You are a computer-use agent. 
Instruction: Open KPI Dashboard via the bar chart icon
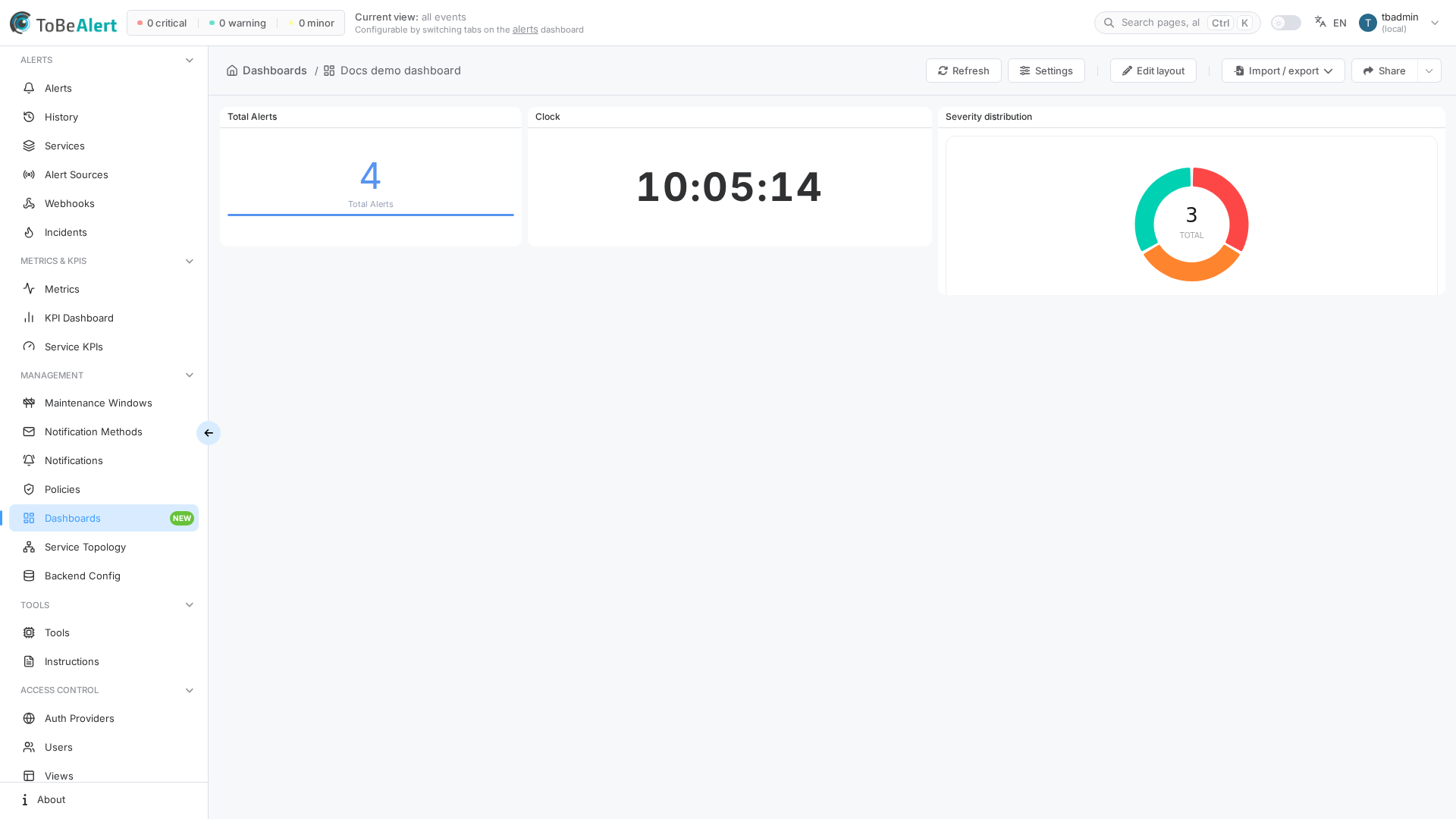click(29, 318)
